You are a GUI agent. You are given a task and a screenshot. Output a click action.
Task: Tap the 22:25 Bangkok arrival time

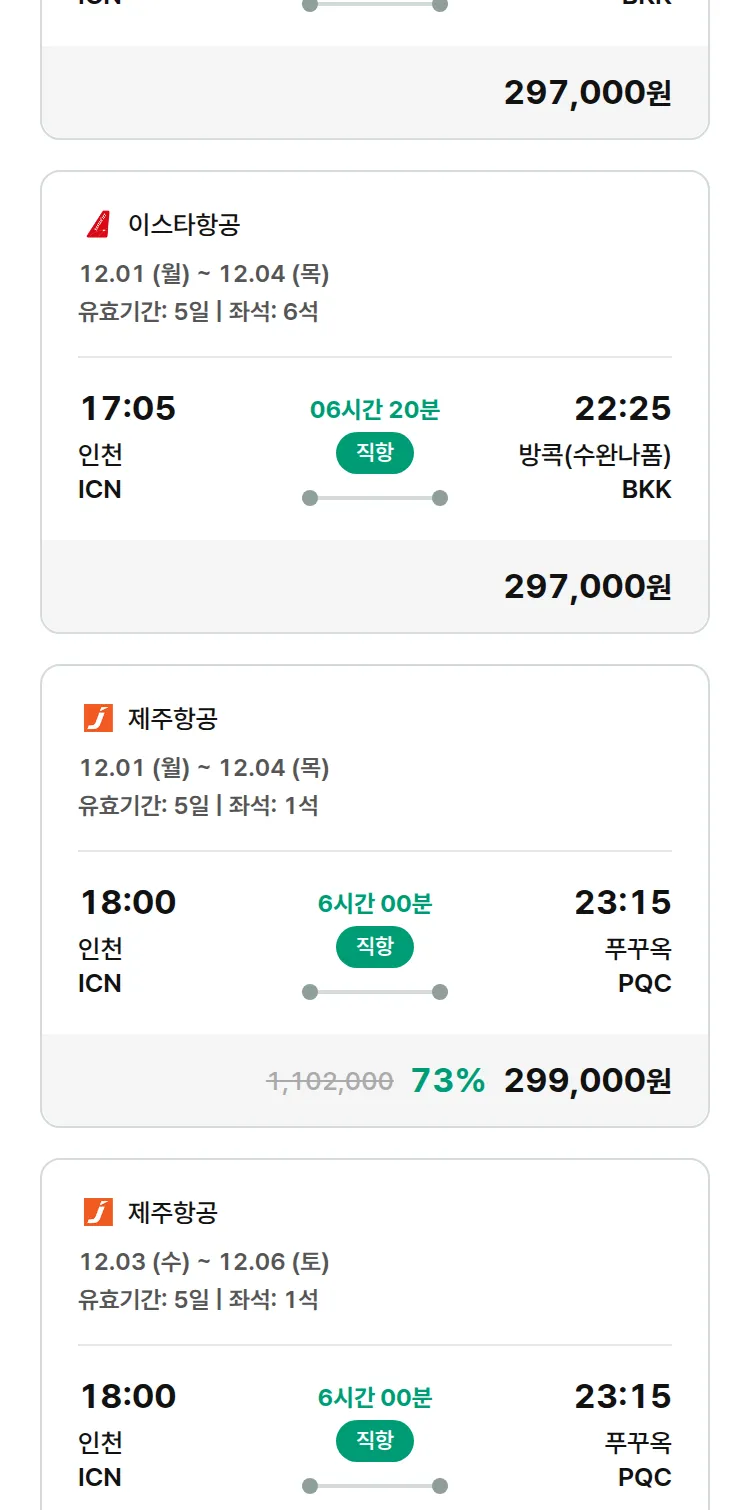622,408
